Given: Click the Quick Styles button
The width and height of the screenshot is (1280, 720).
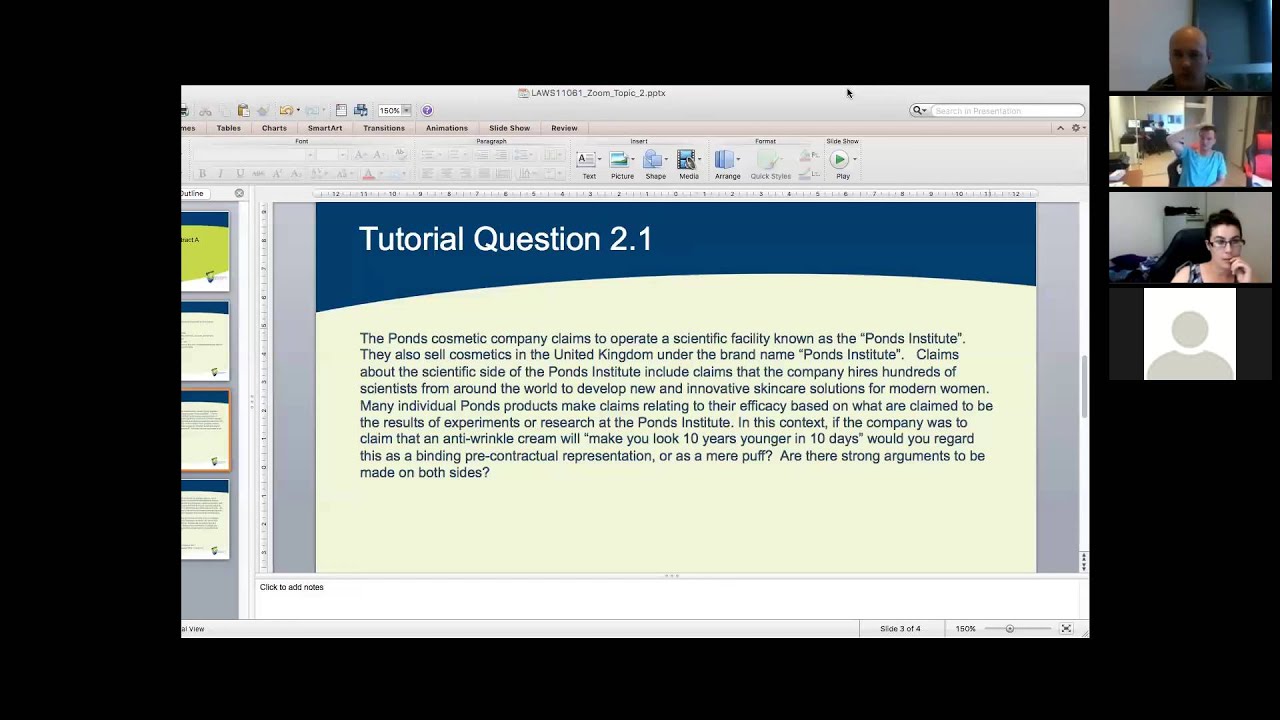Looking at the screenshot, I should point(771,166).
